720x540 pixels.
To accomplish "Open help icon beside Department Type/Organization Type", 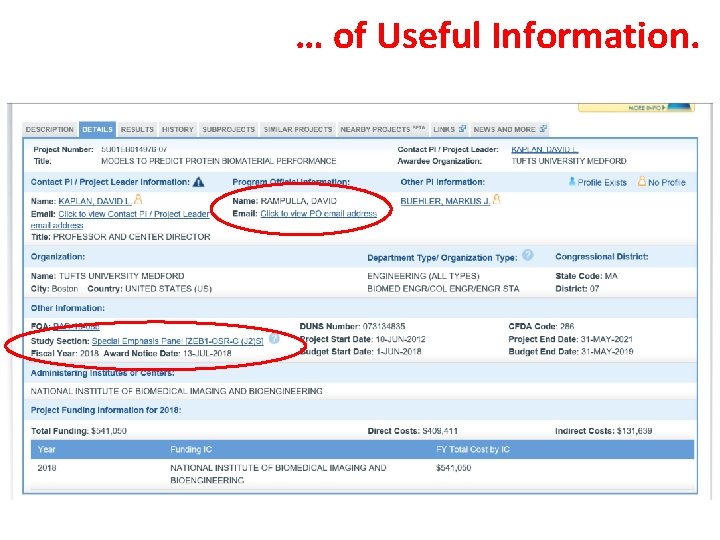I will [x=528, y=255].
